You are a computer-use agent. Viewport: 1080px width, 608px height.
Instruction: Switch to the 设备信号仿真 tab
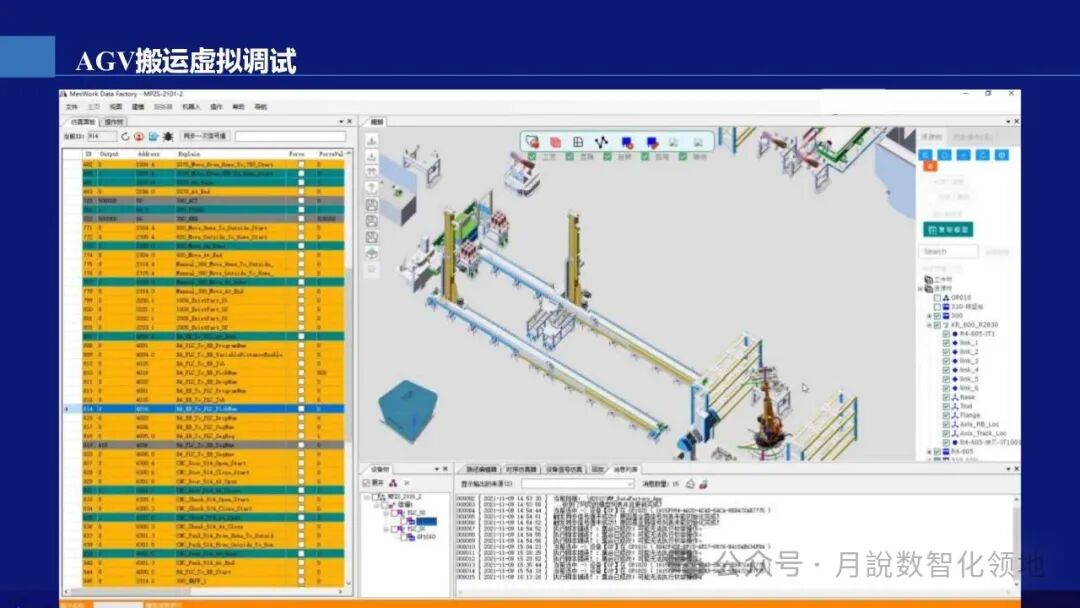pyautogui.click(x=564, y=470)
